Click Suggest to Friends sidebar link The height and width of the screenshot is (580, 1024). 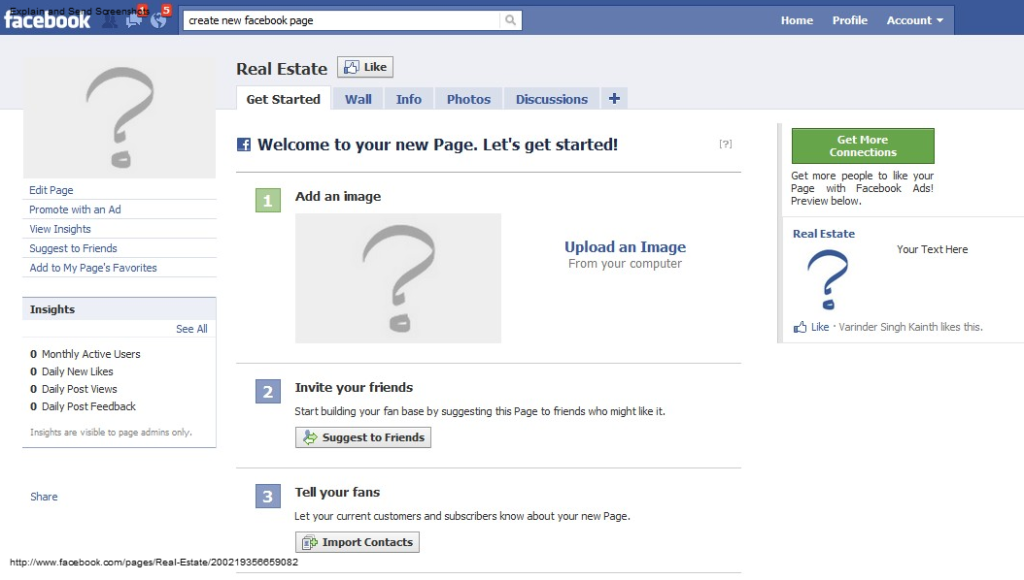point(73,248)
